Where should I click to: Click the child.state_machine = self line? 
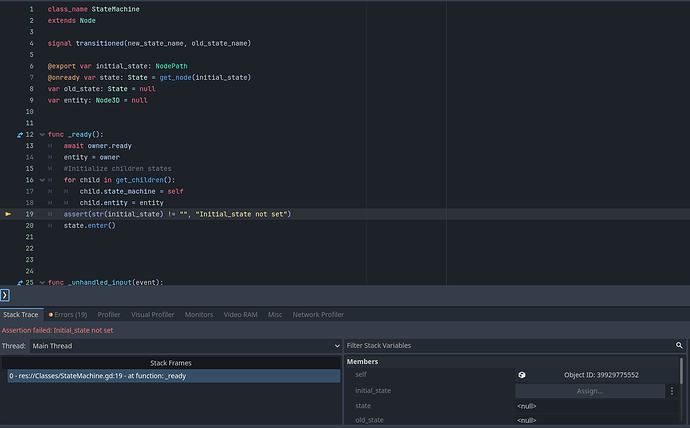pos(131,191)
